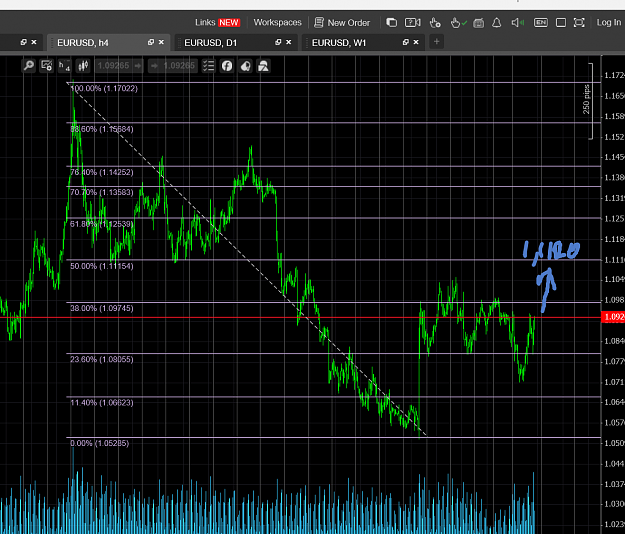Screen dimensions: 625x534
Task: Open the bell alerts icon
Action: pos(496,23)
